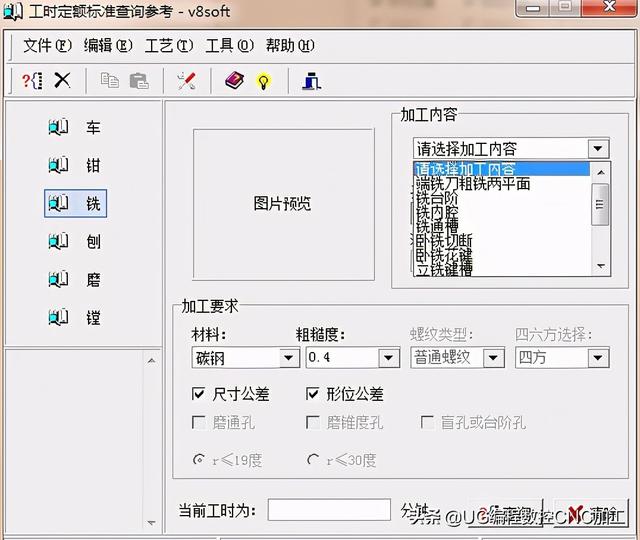
Task: Click the app icon in title bar
Action: point(13,12)
